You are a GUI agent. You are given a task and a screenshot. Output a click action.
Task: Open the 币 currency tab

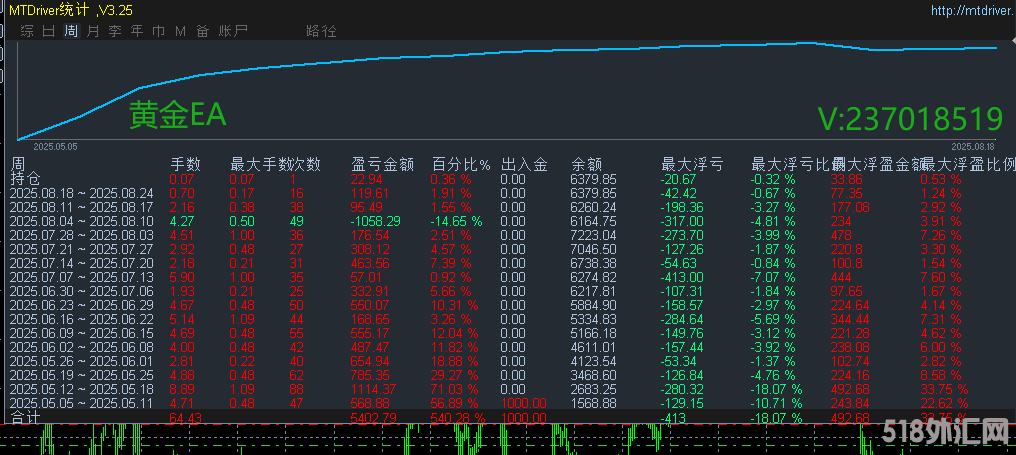click(x=158, y=30)
